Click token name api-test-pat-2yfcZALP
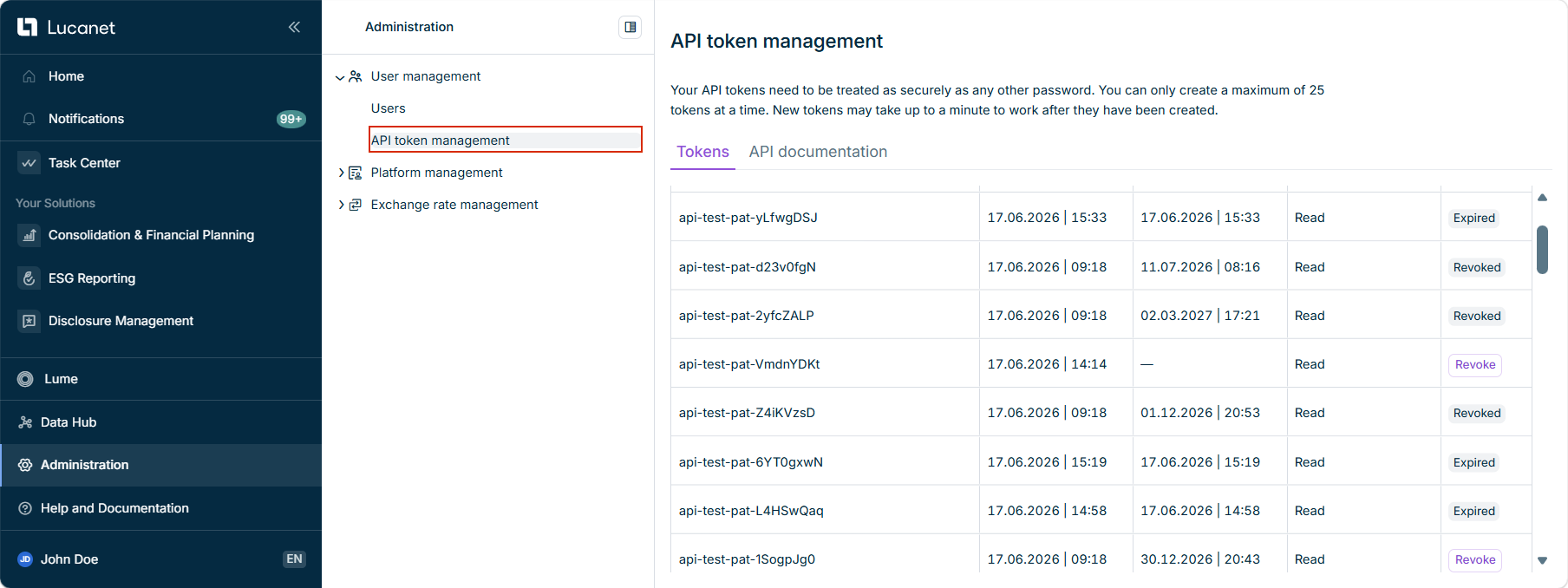1568x588 pixels. pos(746,316)
